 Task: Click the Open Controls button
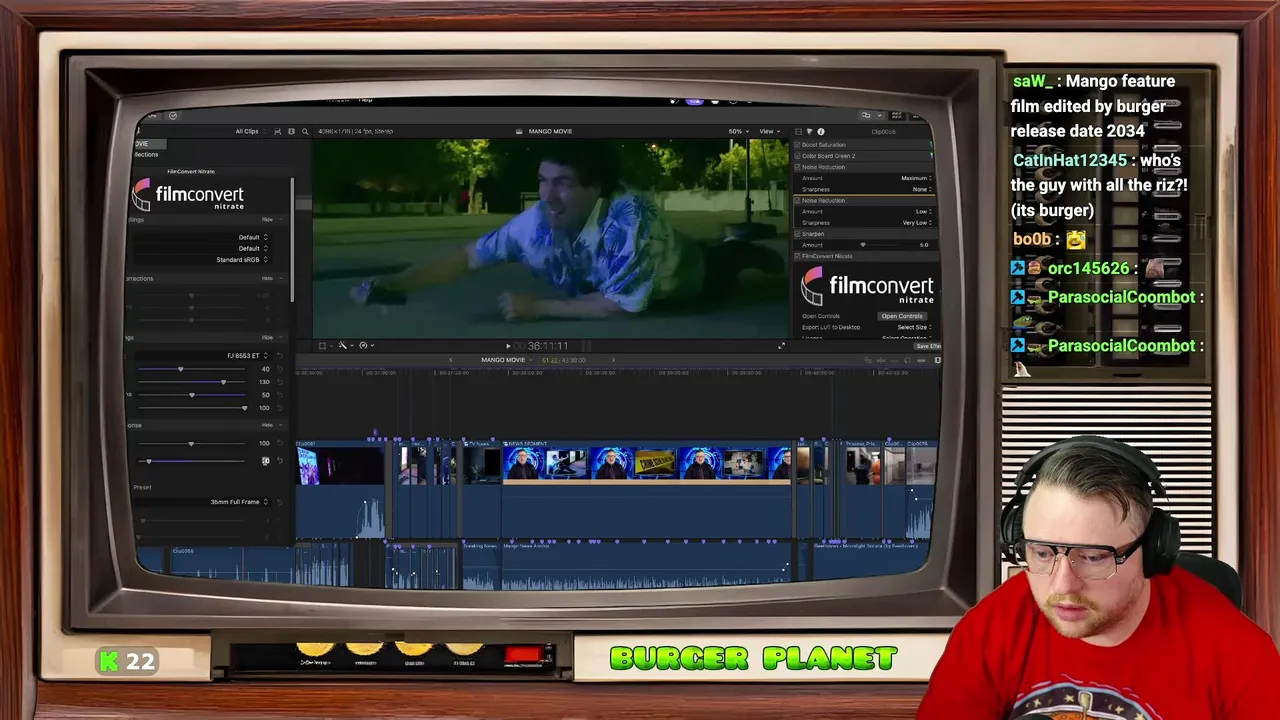902,316
